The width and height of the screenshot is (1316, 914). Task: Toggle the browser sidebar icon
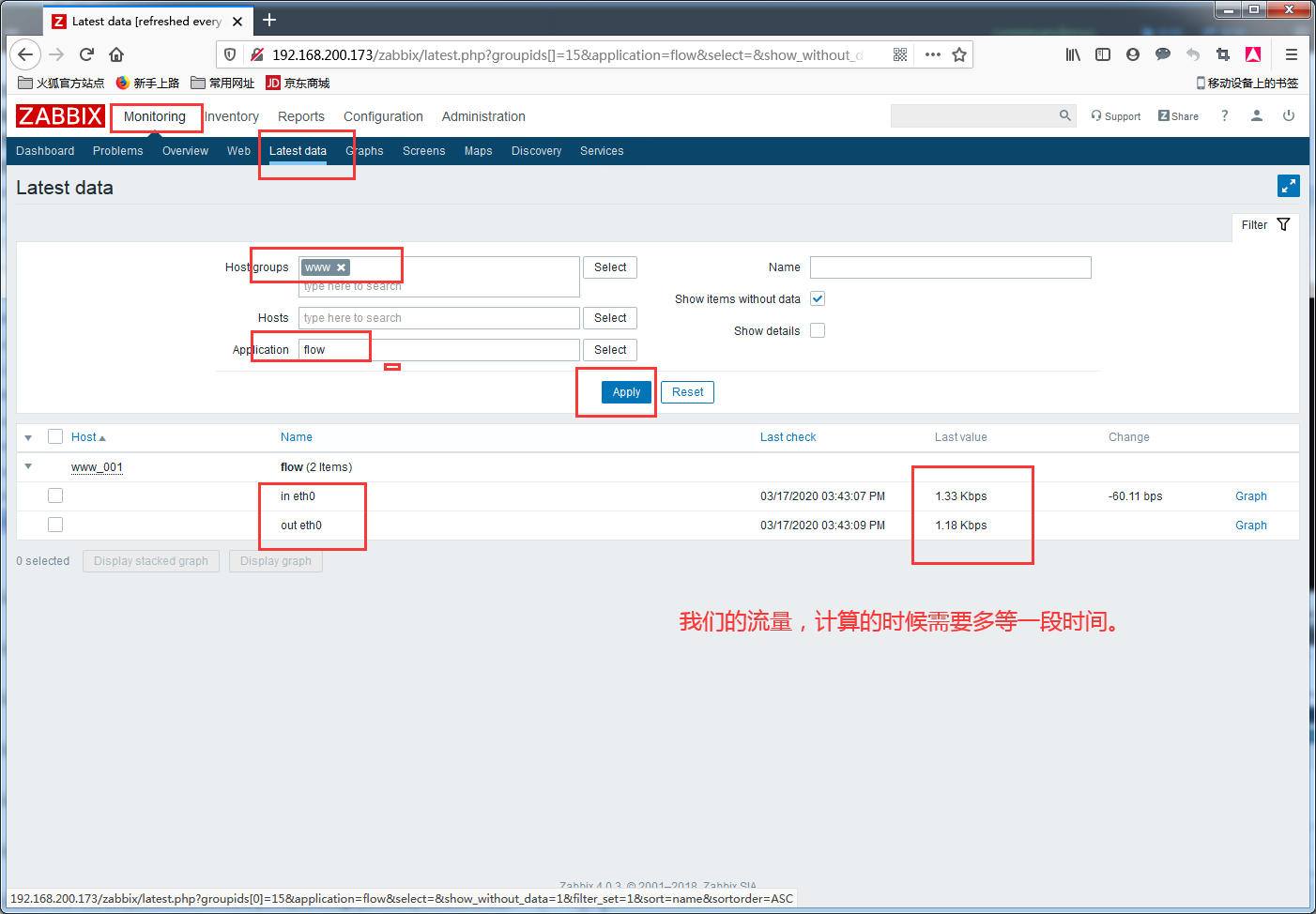click(x=1103, y=54)
